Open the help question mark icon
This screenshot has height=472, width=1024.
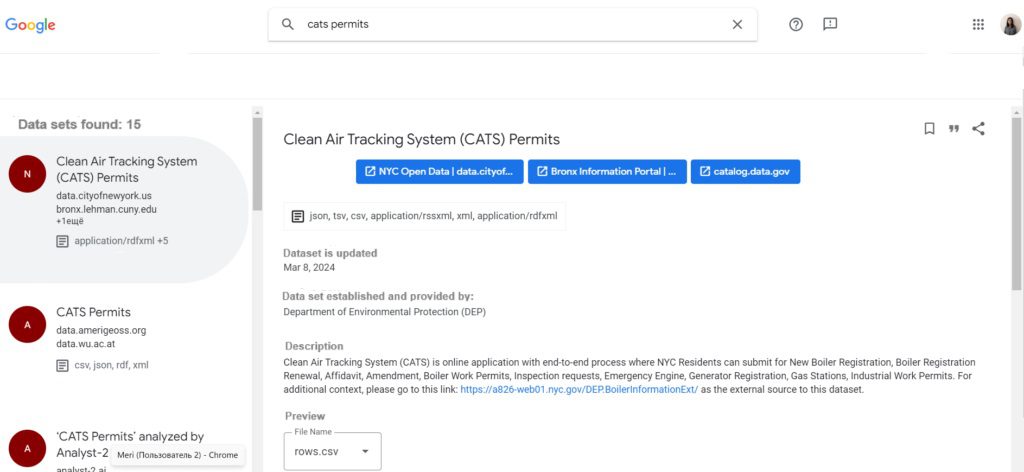[795, 24]
